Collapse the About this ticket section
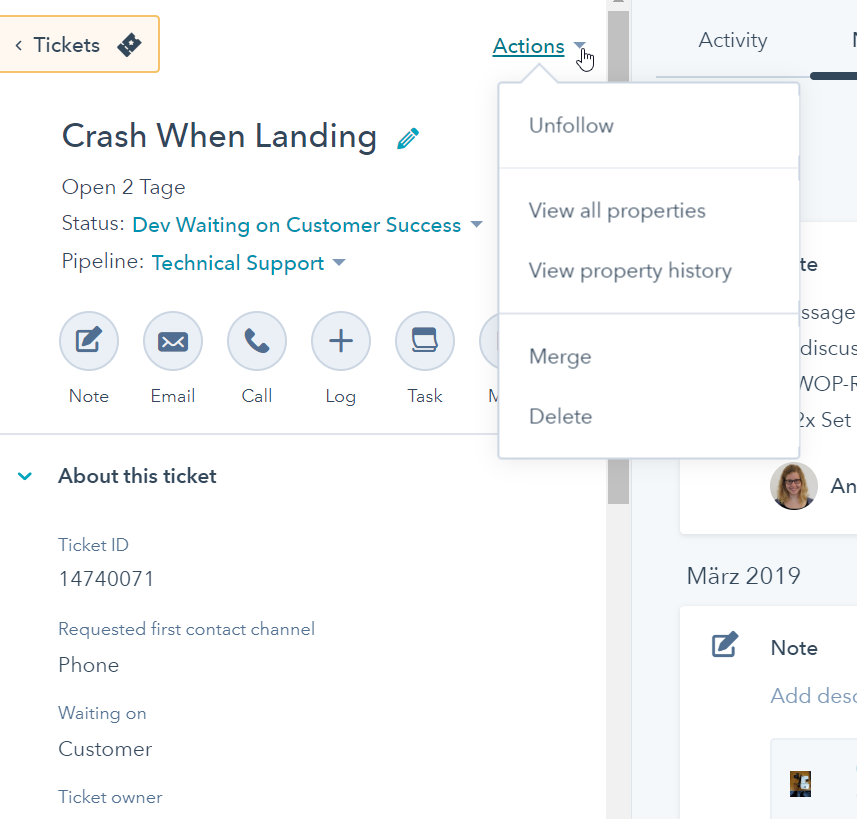The width and height of the screenshot is (857, 819). 25,476
